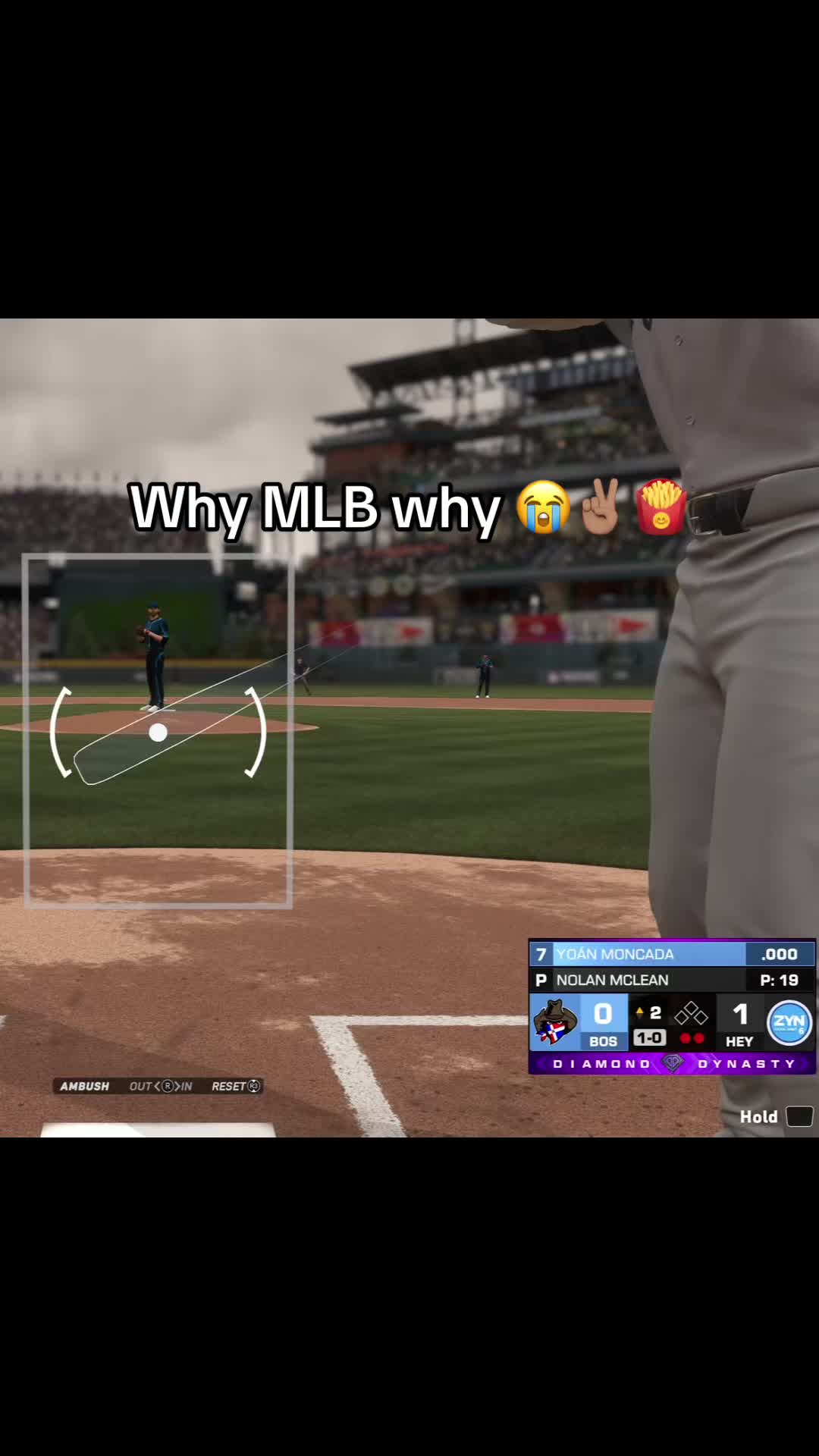This screenshot has height=1456, width=819.
Task: Click the ZYN team logo
Action: coord(789,1022)
